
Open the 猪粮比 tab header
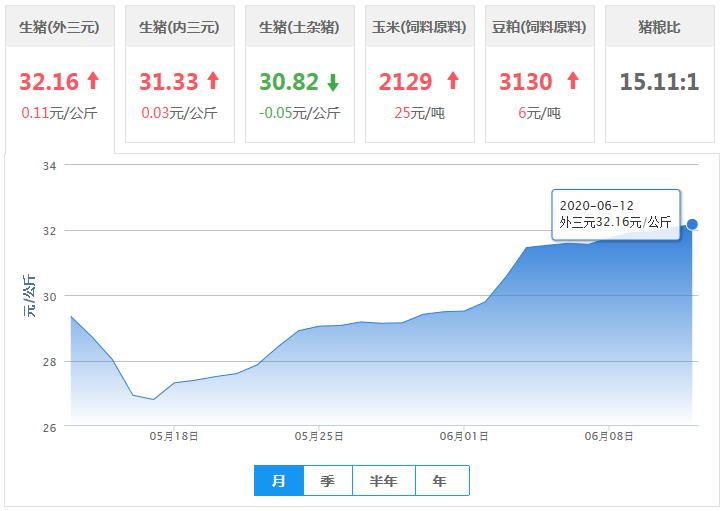(659, 27)
